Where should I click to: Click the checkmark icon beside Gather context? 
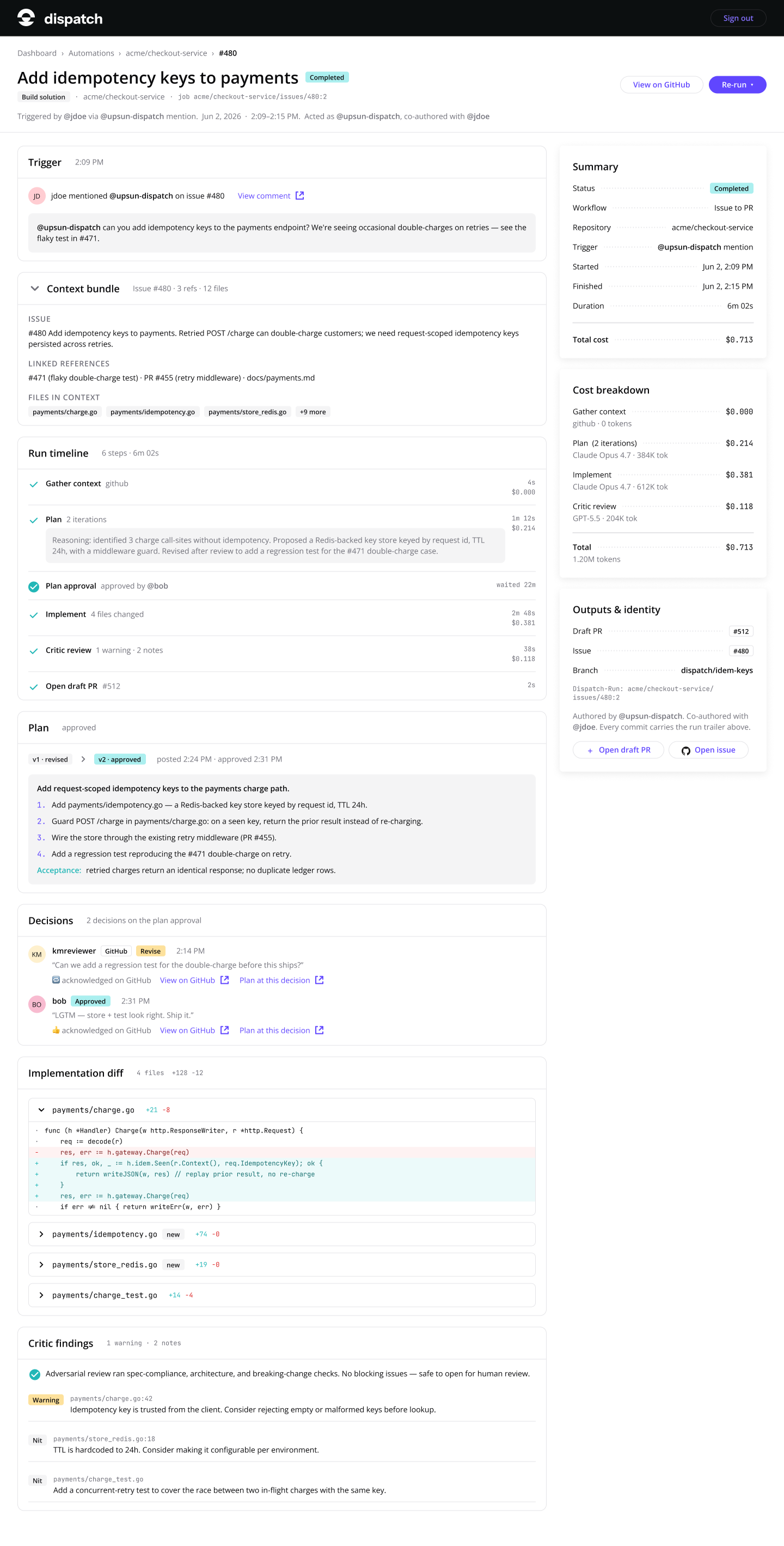click(34, 484)
